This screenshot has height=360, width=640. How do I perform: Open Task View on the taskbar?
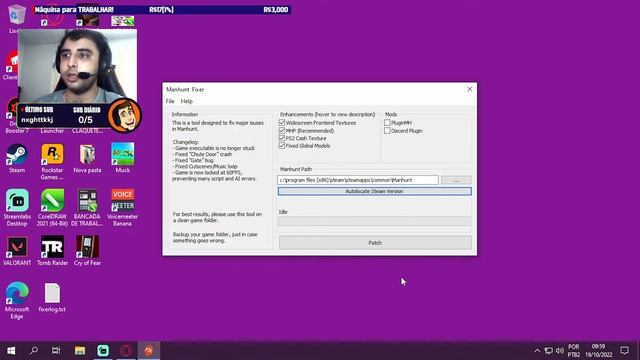[56, 351]
